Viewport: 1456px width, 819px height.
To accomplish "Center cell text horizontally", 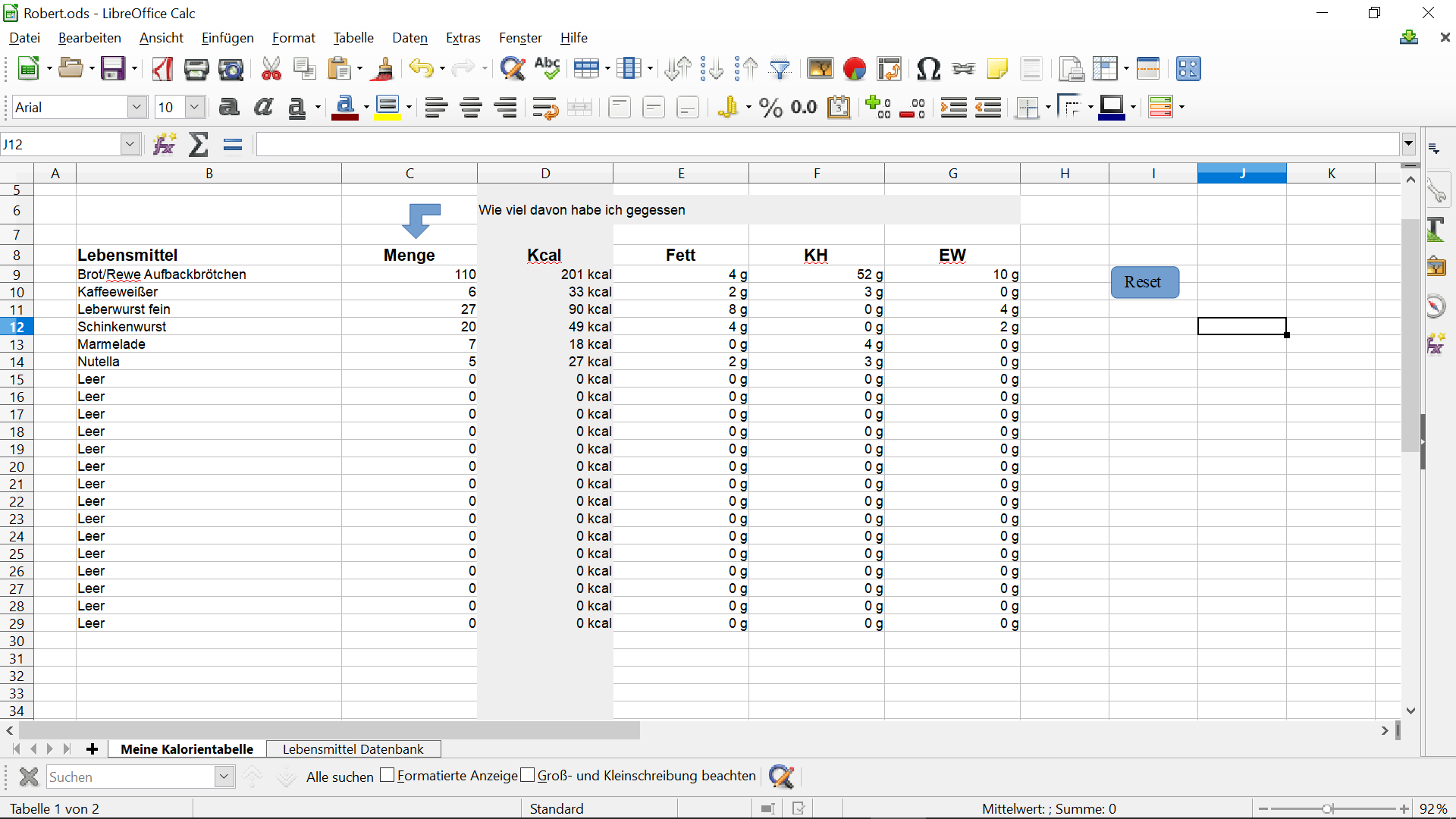I will point(471,108).
